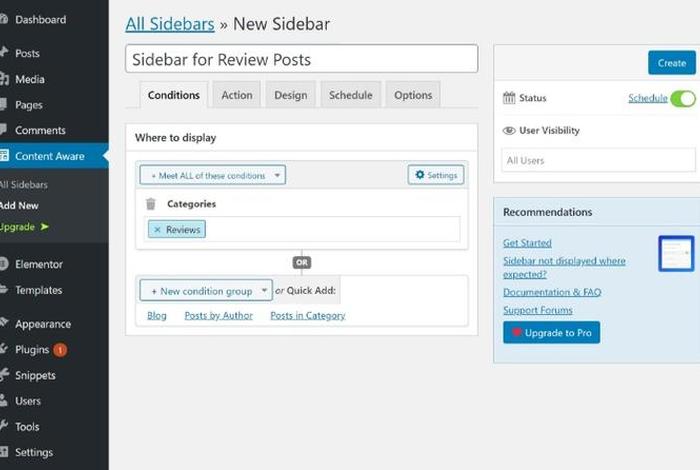Click the sidebar title input field
The height and width of the screenshot is (470, 700).
(301, 59)
